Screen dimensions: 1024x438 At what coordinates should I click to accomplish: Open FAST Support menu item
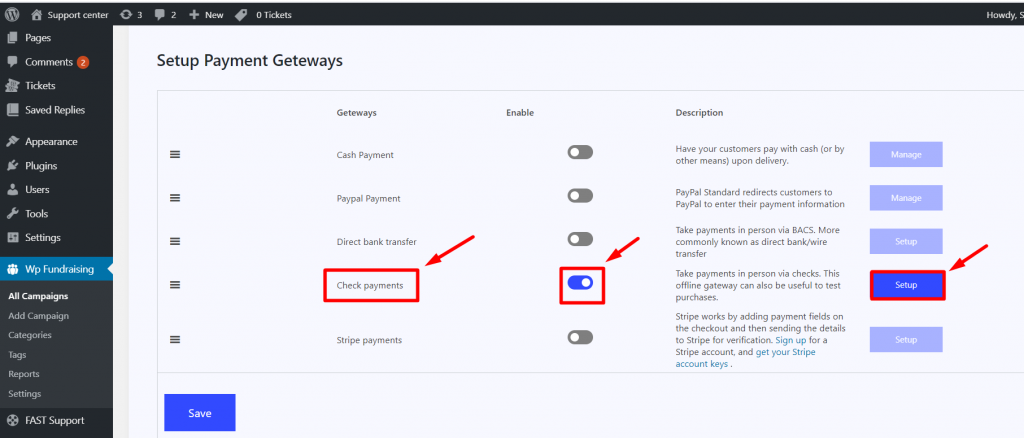(56, 420)
